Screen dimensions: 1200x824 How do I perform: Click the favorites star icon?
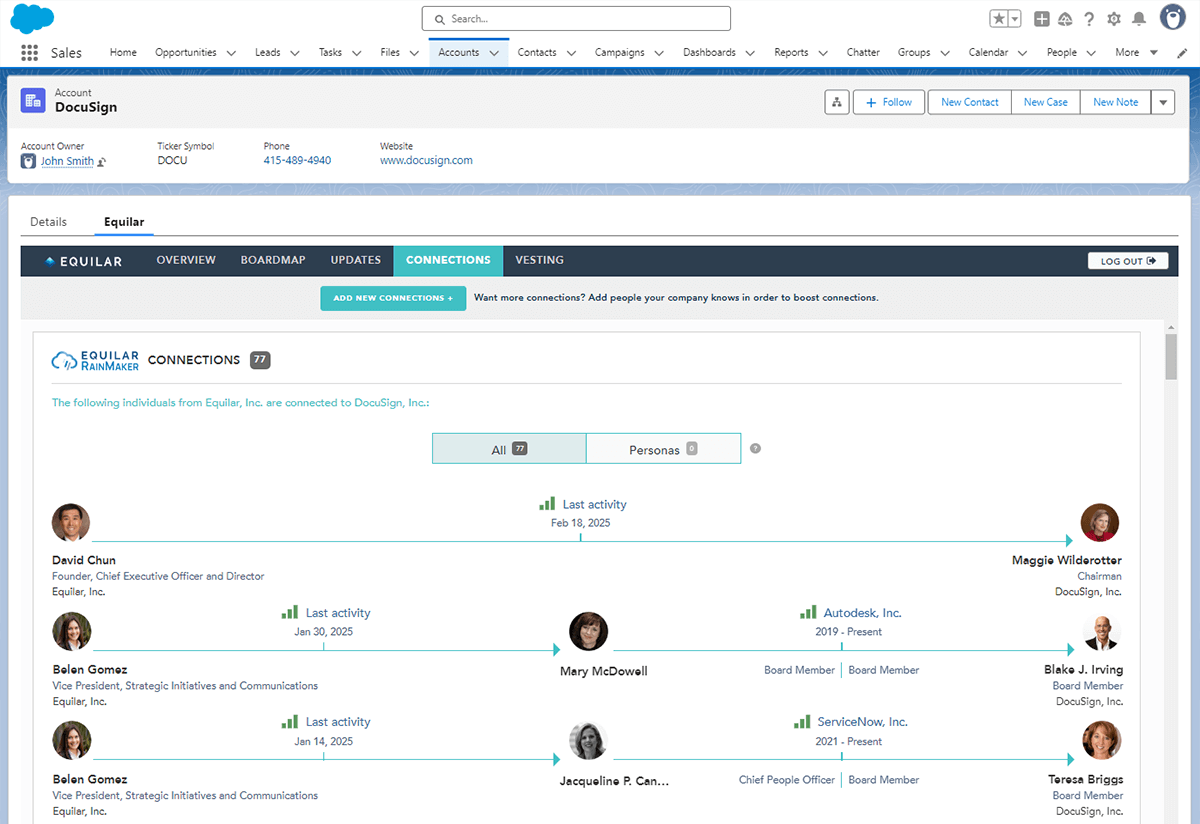(999, 19)
